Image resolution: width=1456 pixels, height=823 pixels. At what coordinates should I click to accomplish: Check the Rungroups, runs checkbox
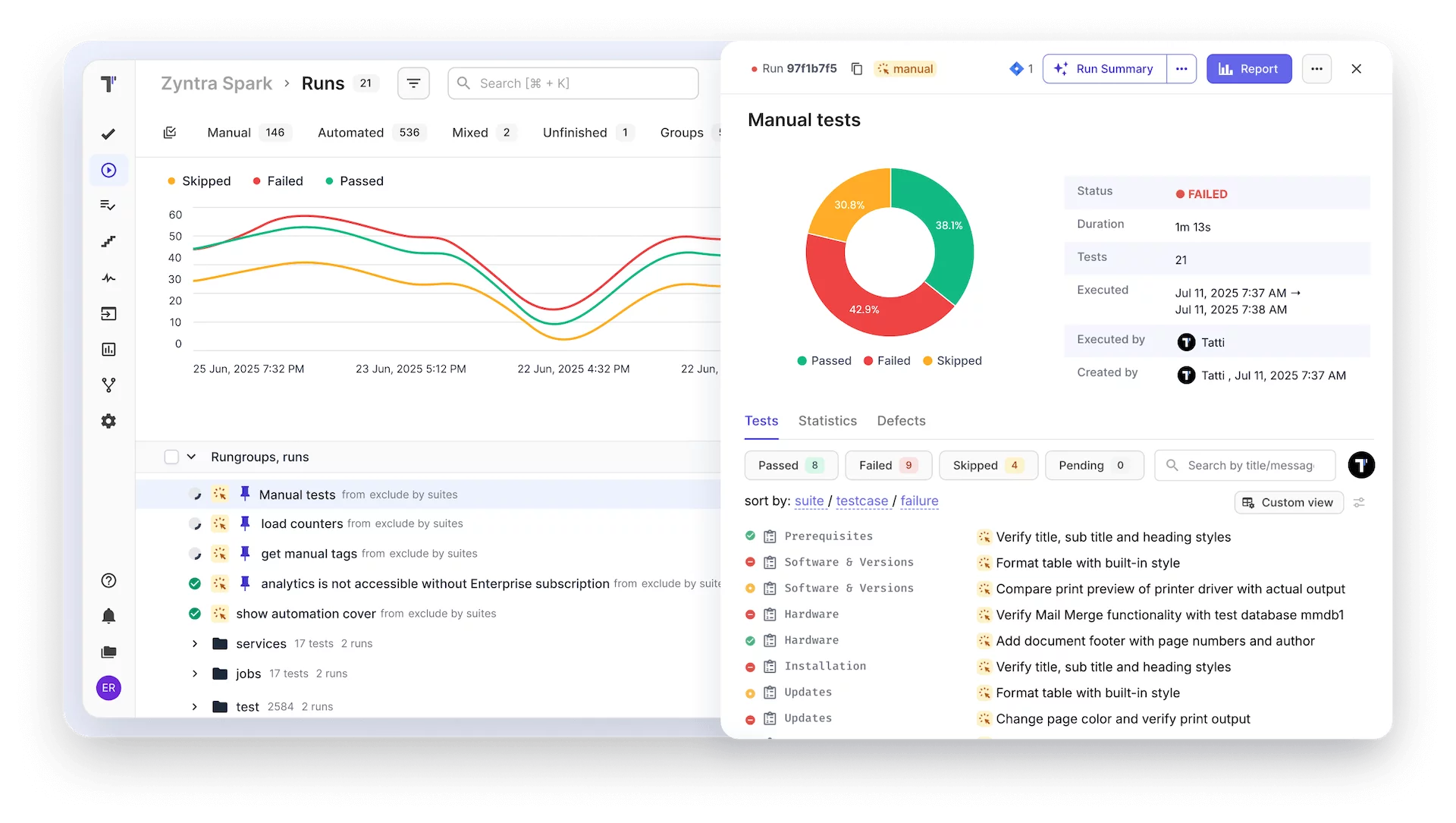pyautogui.click(x=171, y=457)
